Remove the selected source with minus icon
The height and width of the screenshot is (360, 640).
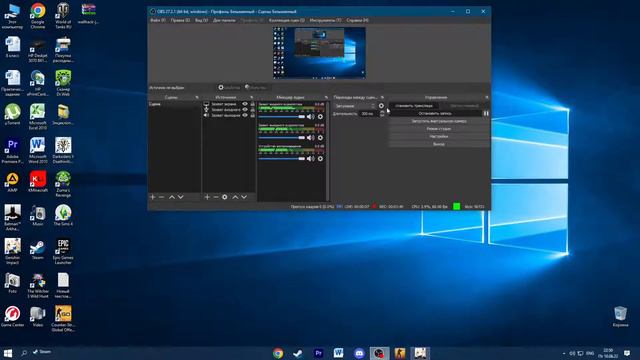216,197
